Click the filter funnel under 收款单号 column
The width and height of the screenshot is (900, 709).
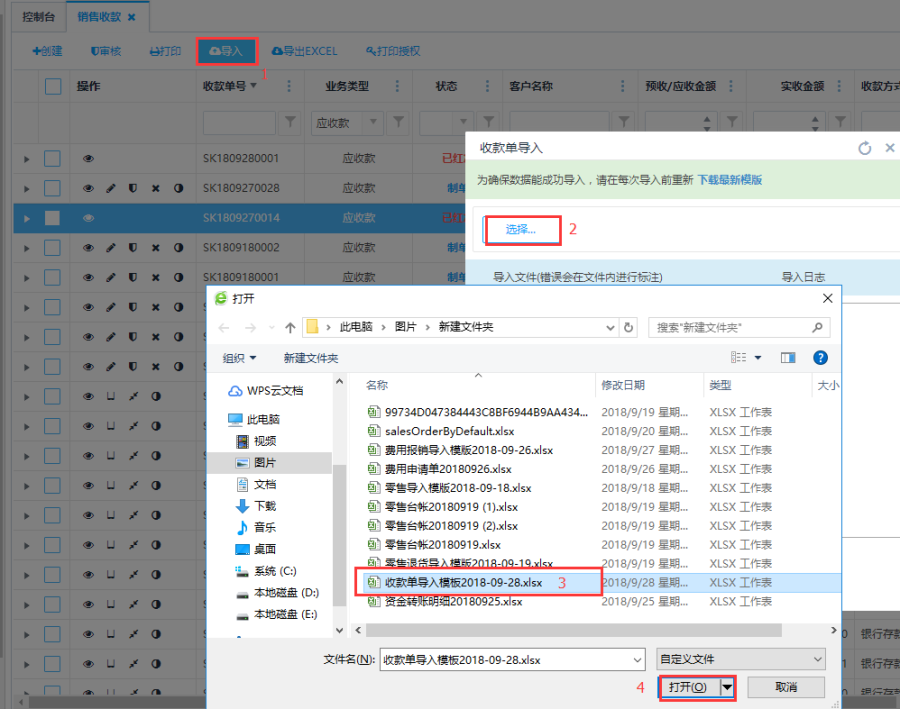(x=290, y=122)
